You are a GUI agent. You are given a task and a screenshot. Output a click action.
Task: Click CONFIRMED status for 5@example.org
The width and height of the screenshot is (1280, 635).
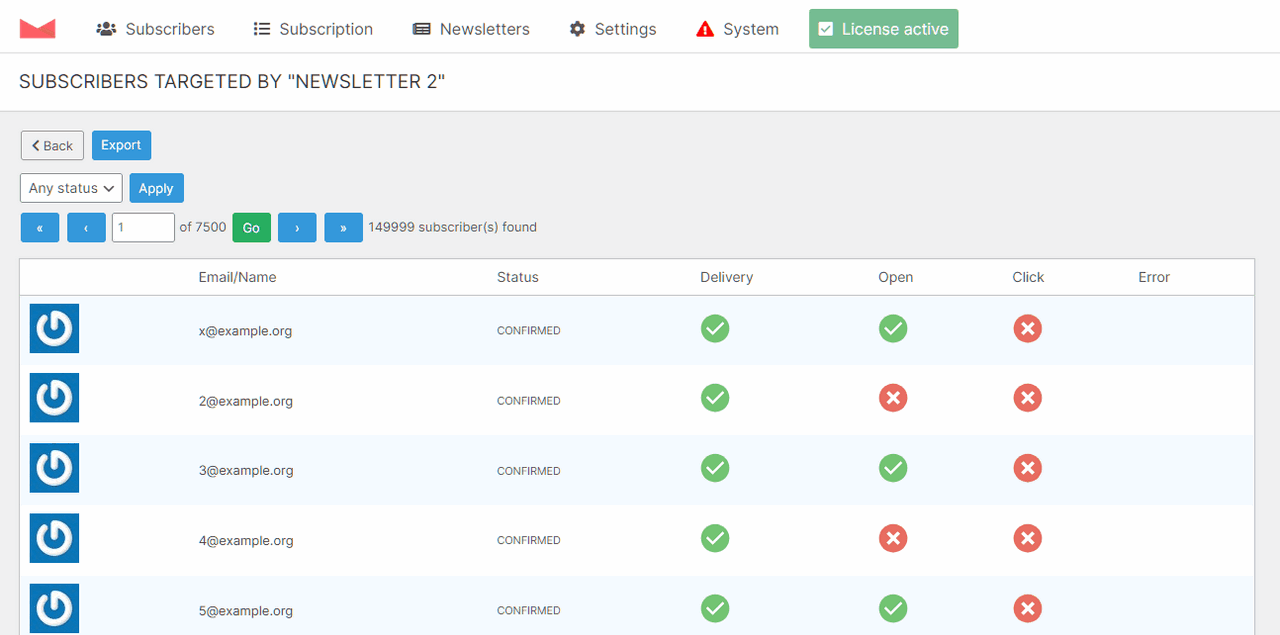[529, 611]
